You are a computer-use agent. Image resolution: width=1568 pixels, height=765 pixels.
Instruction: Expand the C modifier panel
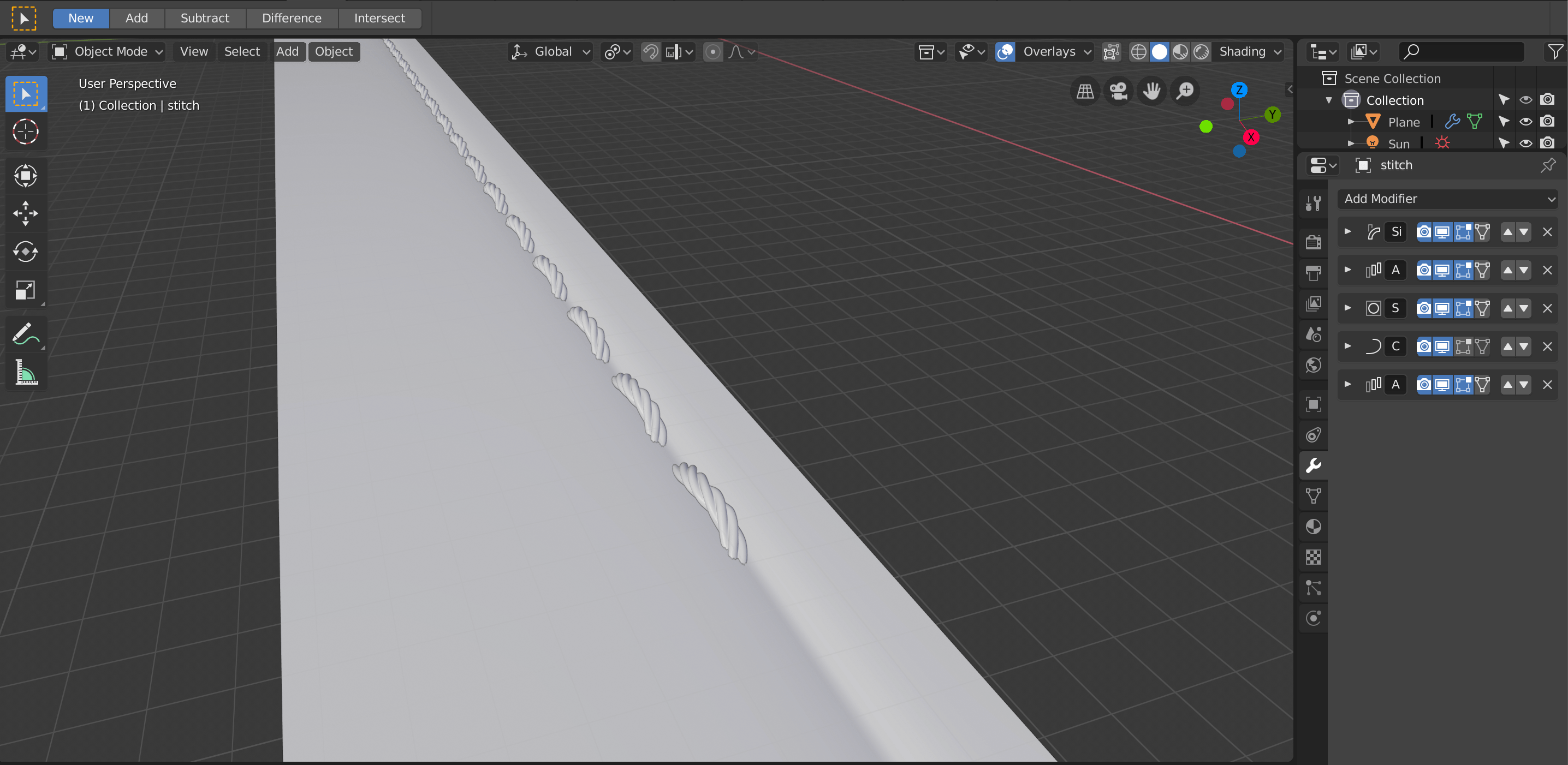point(1347,346)
